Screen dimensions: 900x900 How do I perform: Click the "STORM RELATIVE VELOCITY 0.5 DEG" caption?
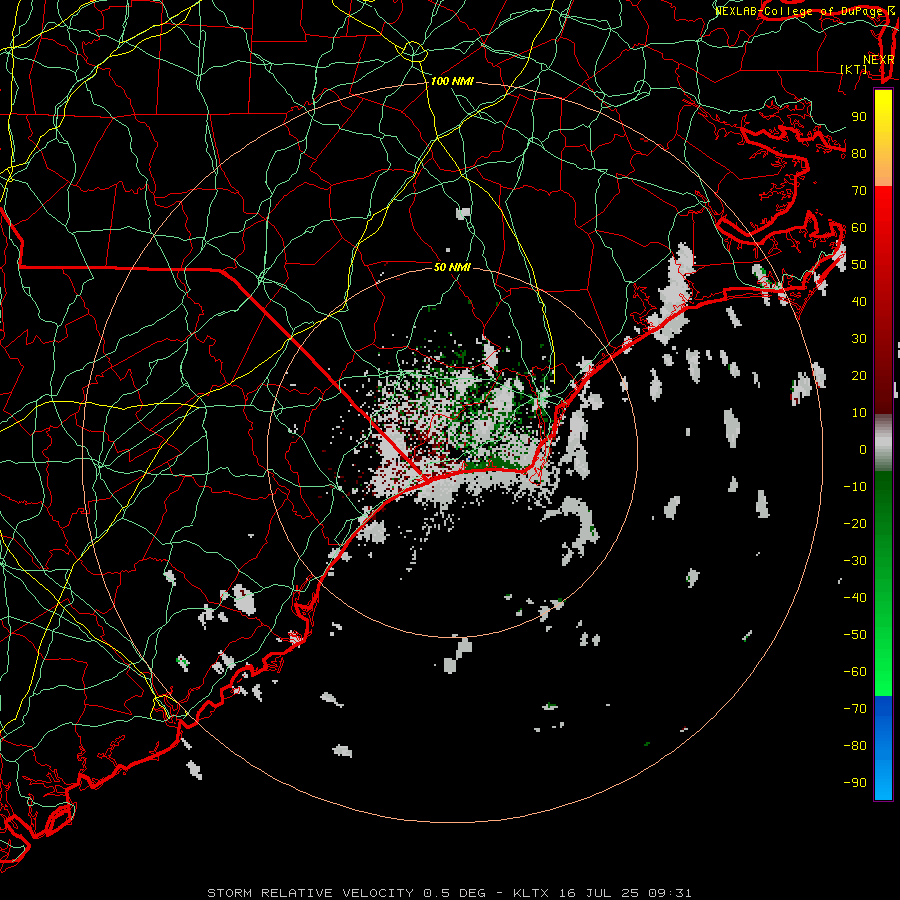pos(346,893)
